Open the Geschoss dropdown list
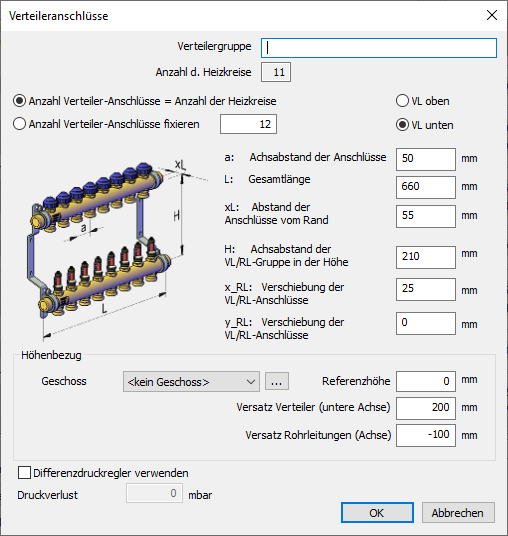This screenshot has height=536, width=508. 191,381
